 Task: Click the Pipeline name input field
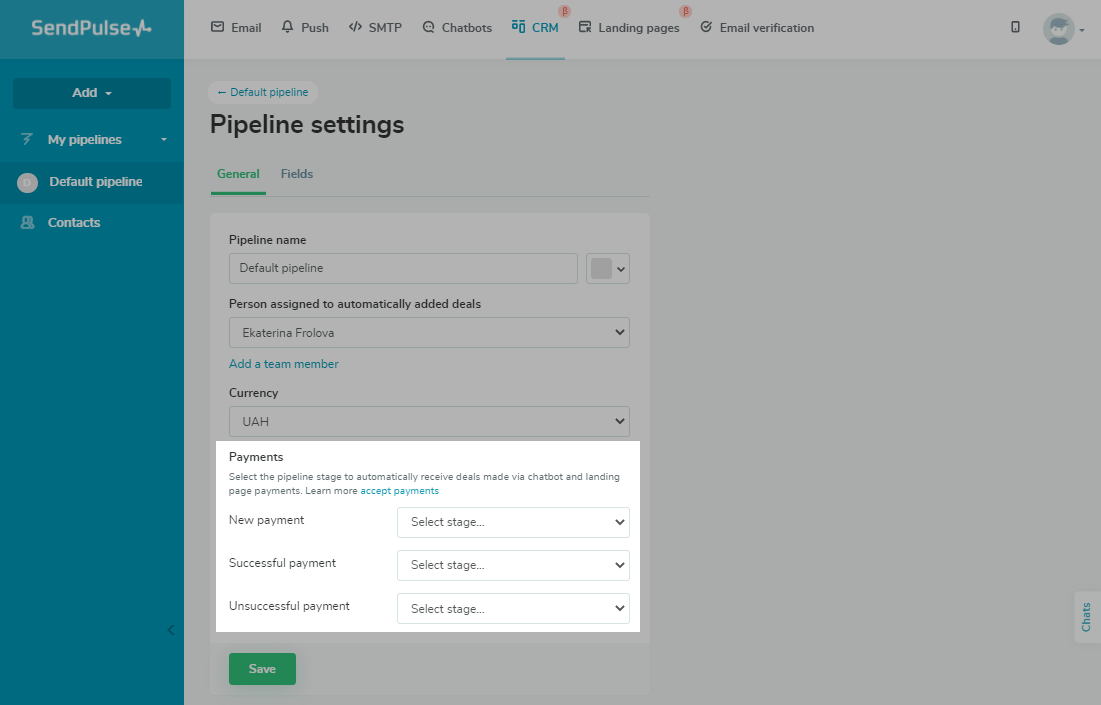tap(403, 268)
